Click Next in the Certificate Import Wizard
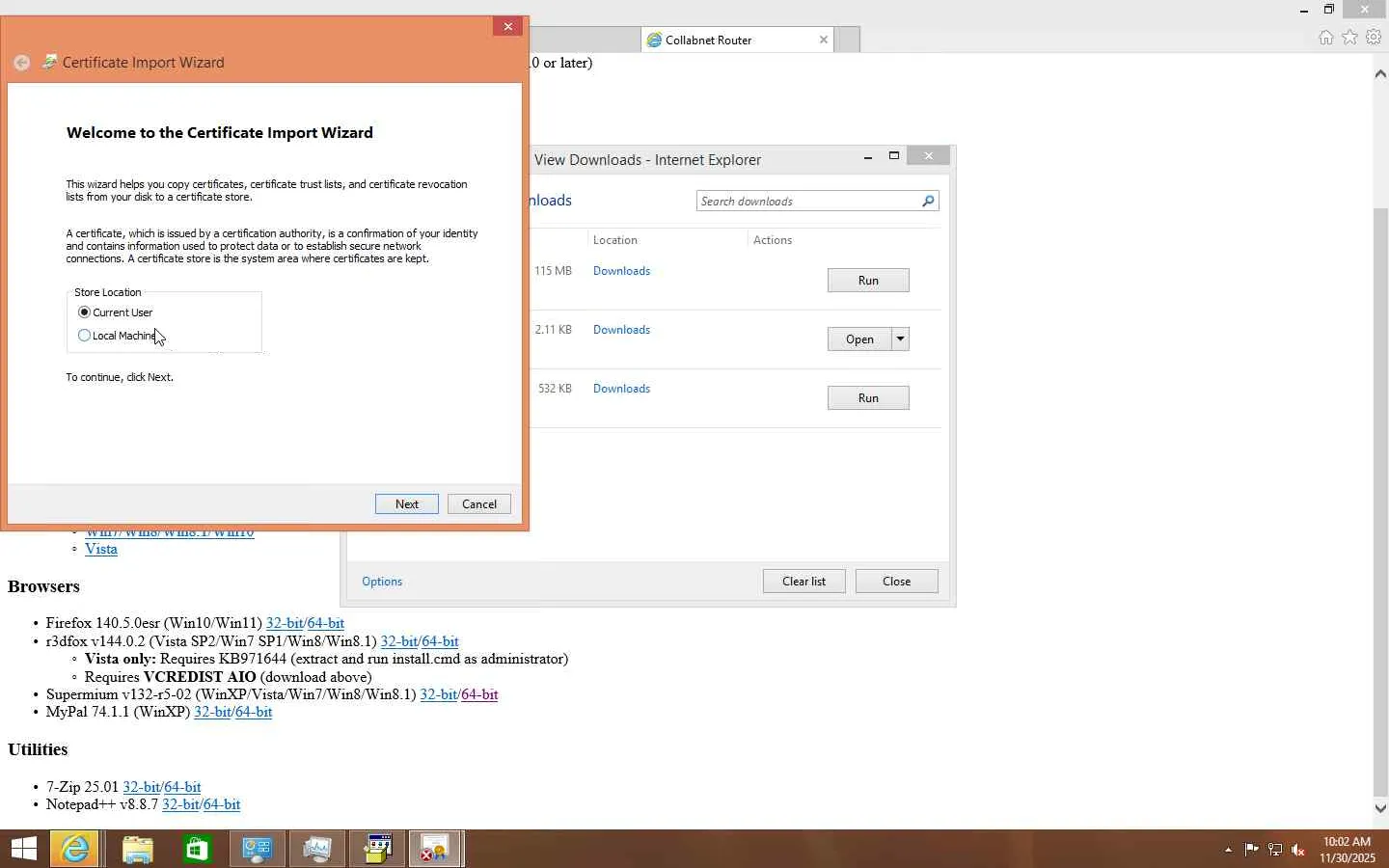 pyautogui.click(x=407, y=504)
